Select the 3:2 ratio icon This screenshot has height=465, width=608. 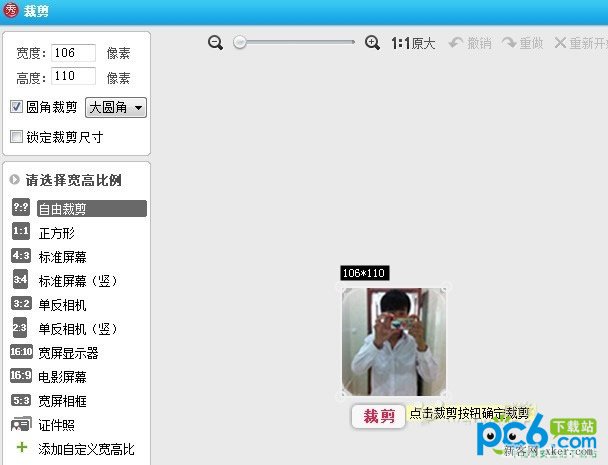tap(21, 303)
